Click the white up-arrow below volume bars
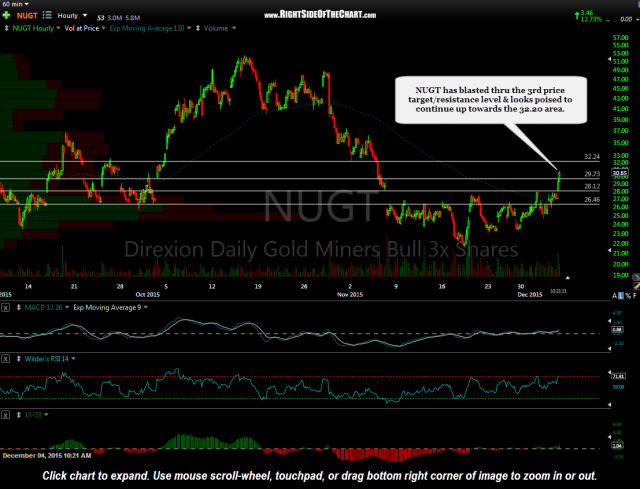Screen dimensions: 640x489 coord(567,278)
